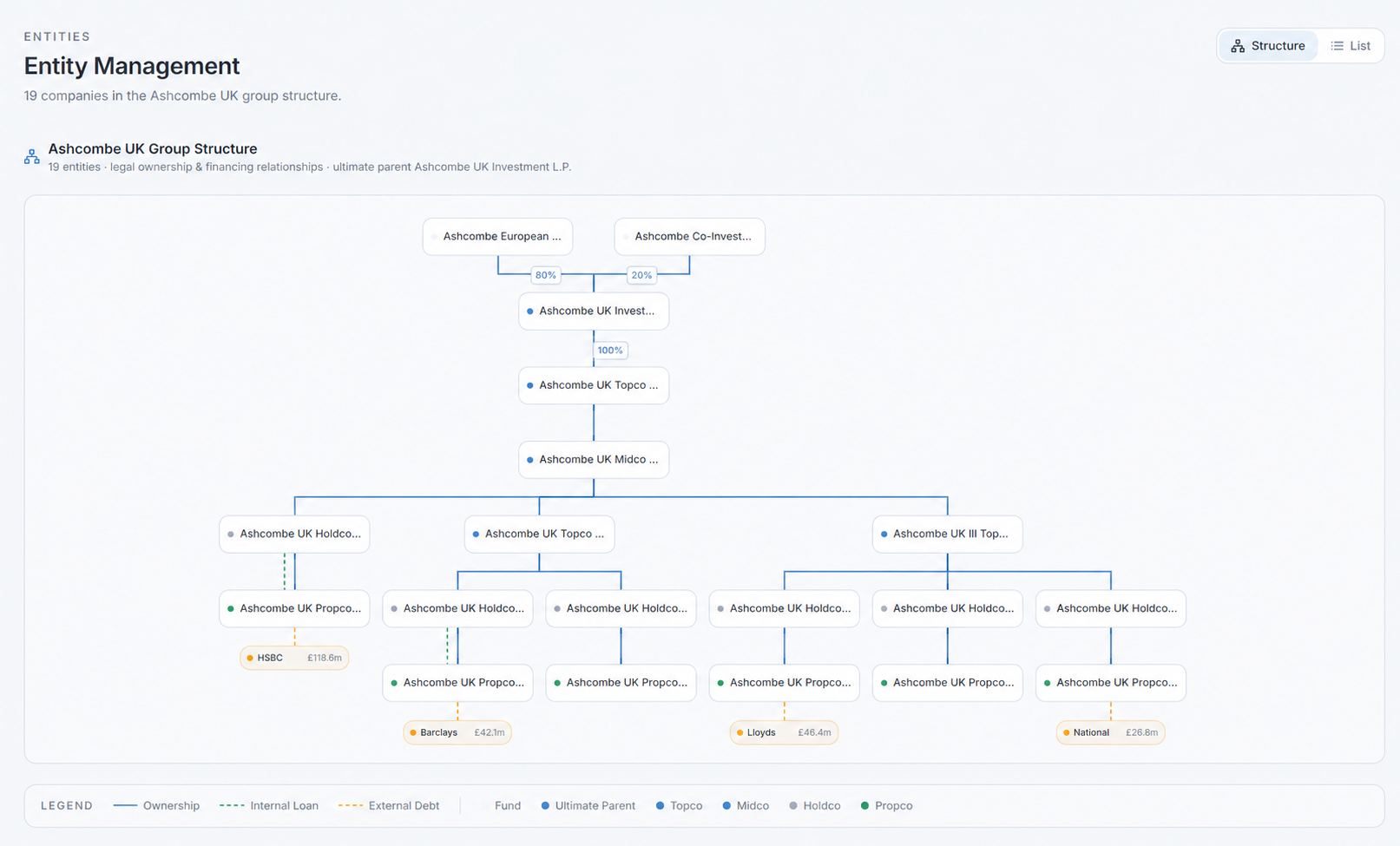Click the Topco legend entry

(679, 806)
